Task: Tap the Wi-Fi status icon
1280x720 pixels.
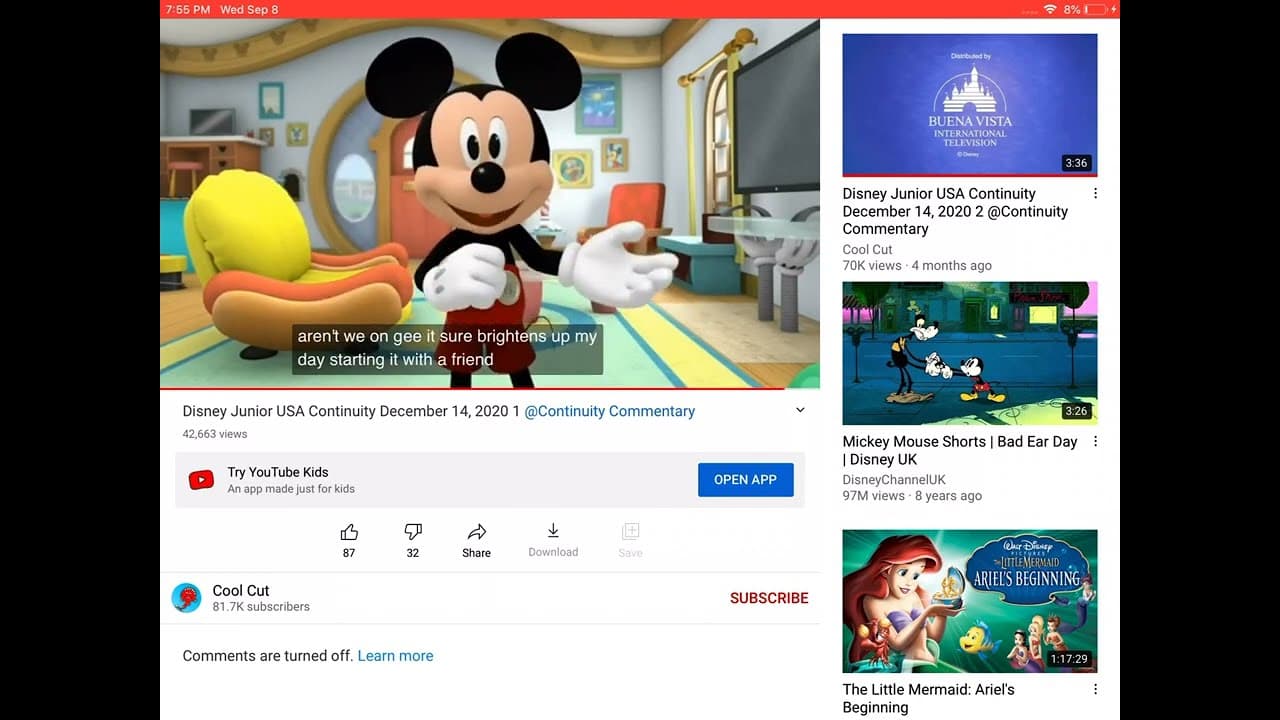Action: (x=1050, y=9)
